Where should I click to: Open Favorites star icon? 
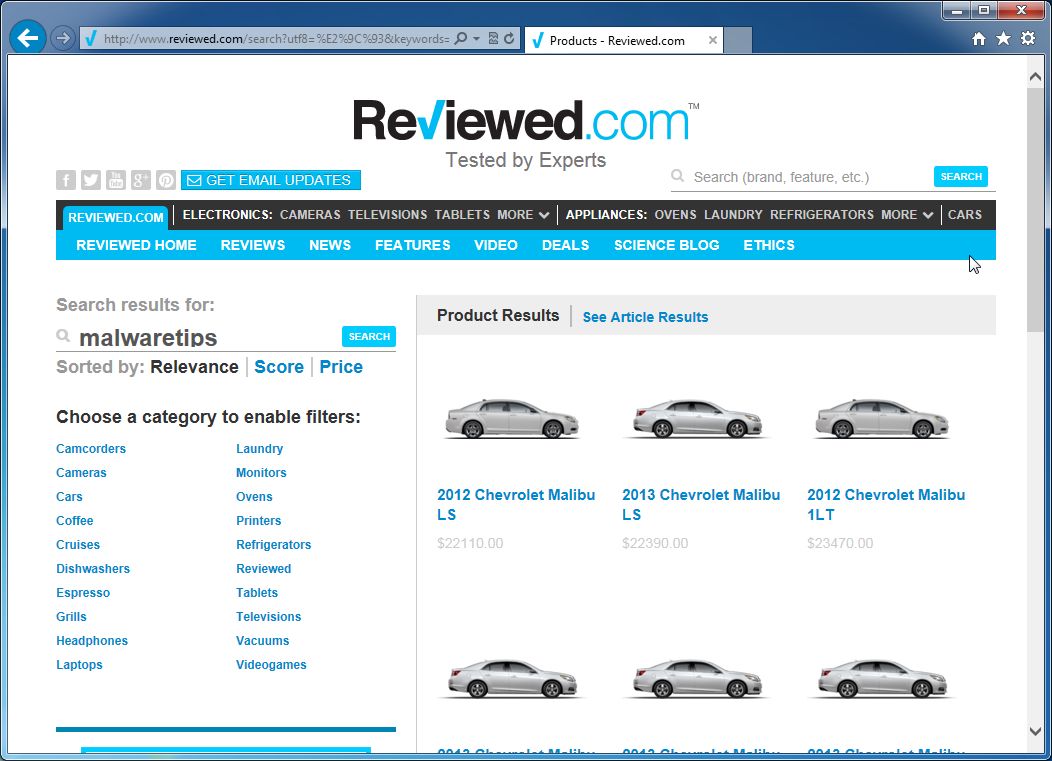pyautogui.click(x=1003, y=38)
